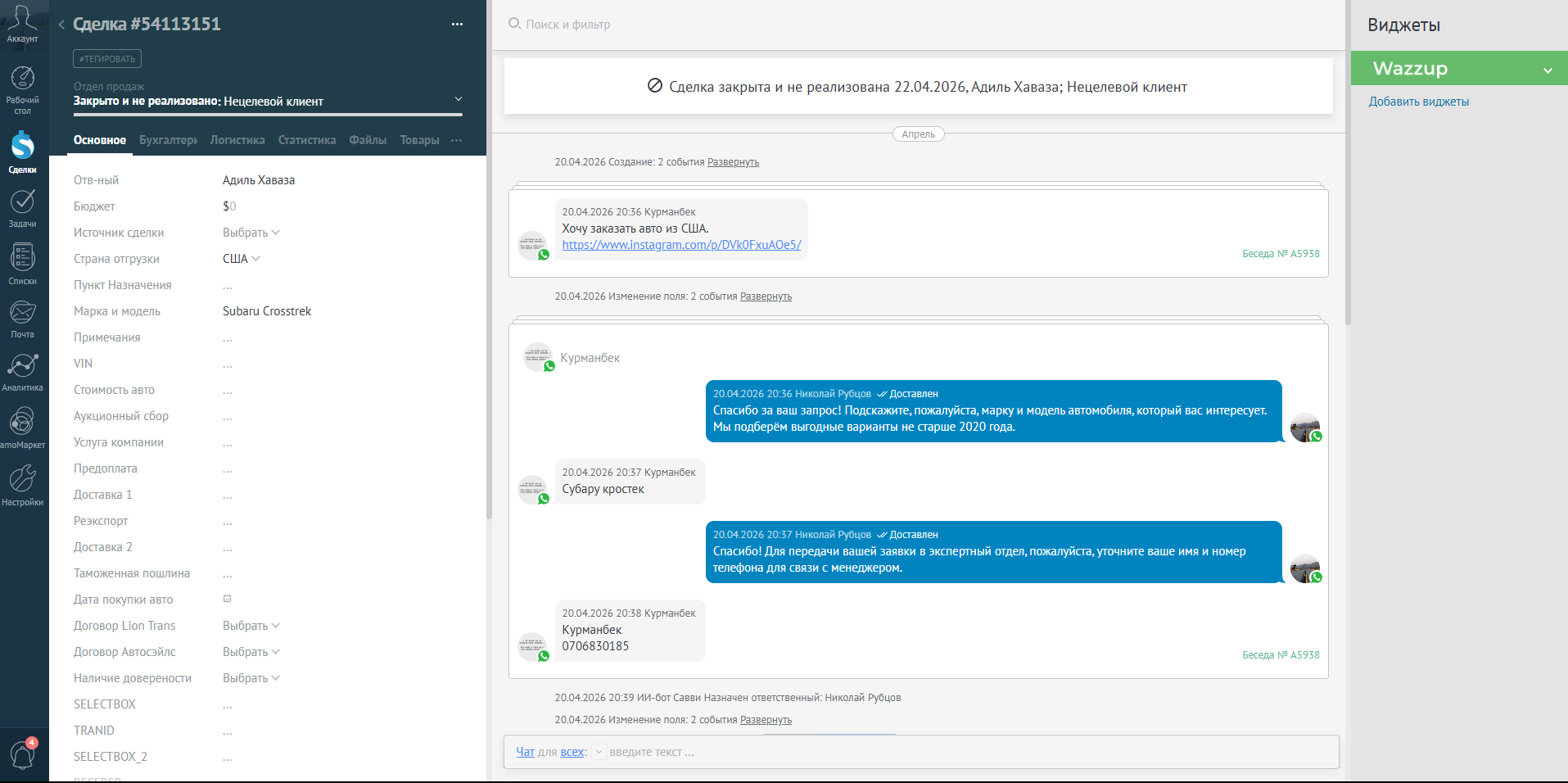
Task: Click the search magnifier icon
Action: pos(514,24)
